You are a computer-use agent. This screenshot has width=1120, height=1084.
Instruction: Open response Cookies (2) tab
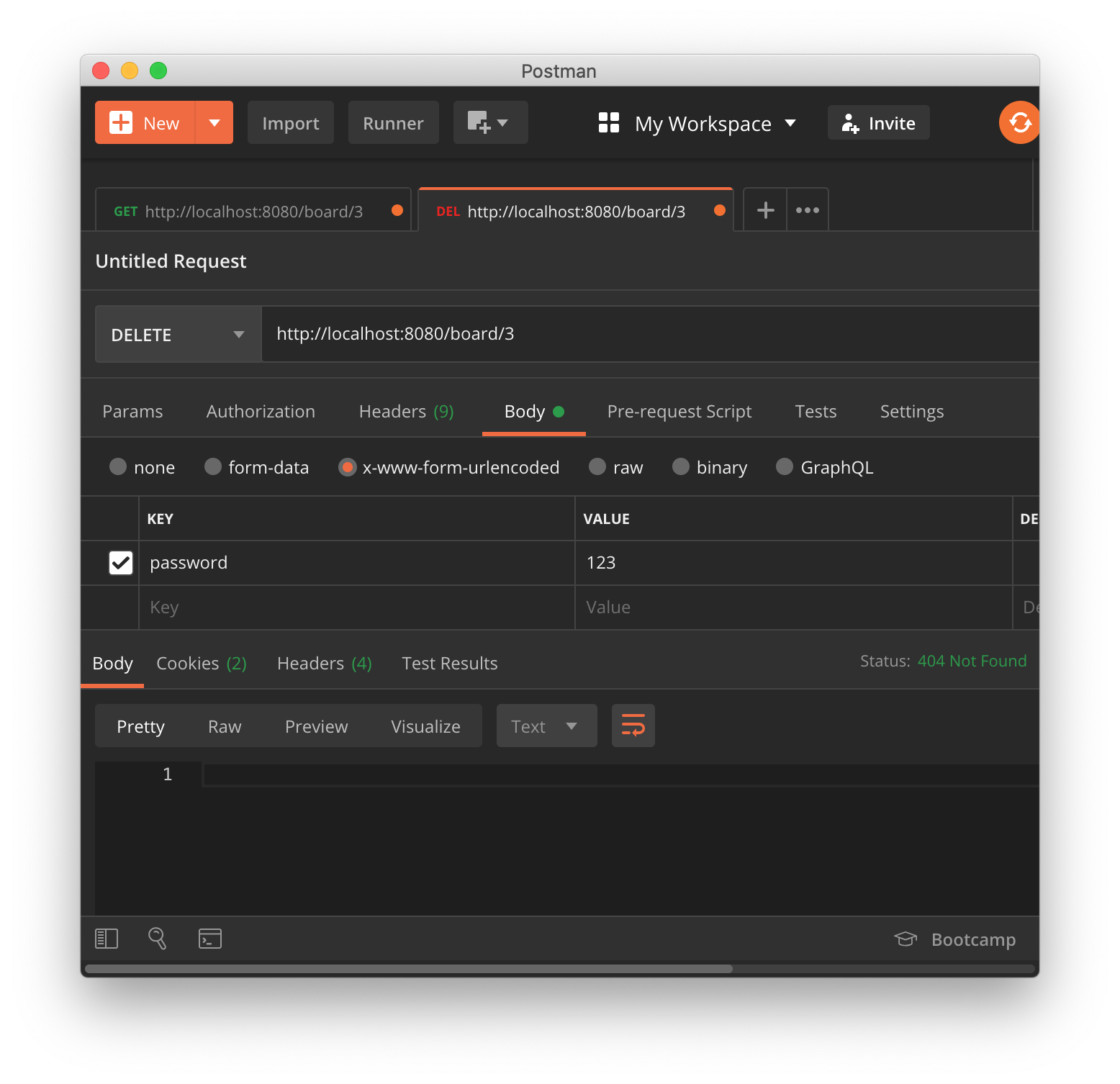click(x=202, y=663)
